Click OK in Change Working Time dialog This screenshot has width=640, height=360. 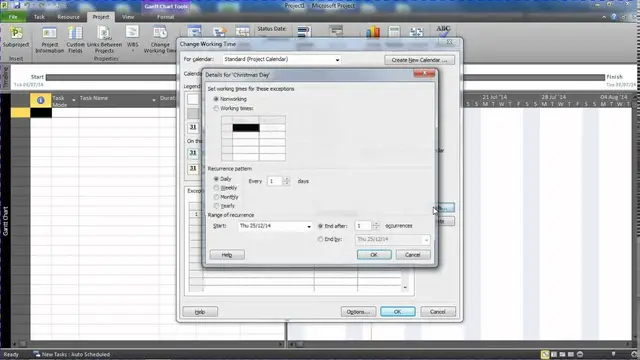[x=398, y=312]
